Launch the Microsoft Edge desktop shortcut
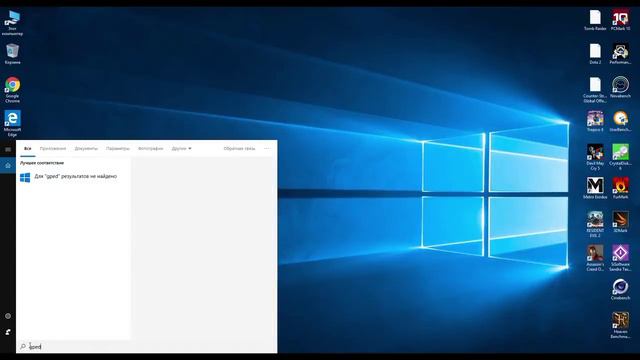This screenshot has width=640, height=360. [x=13, y=123]
